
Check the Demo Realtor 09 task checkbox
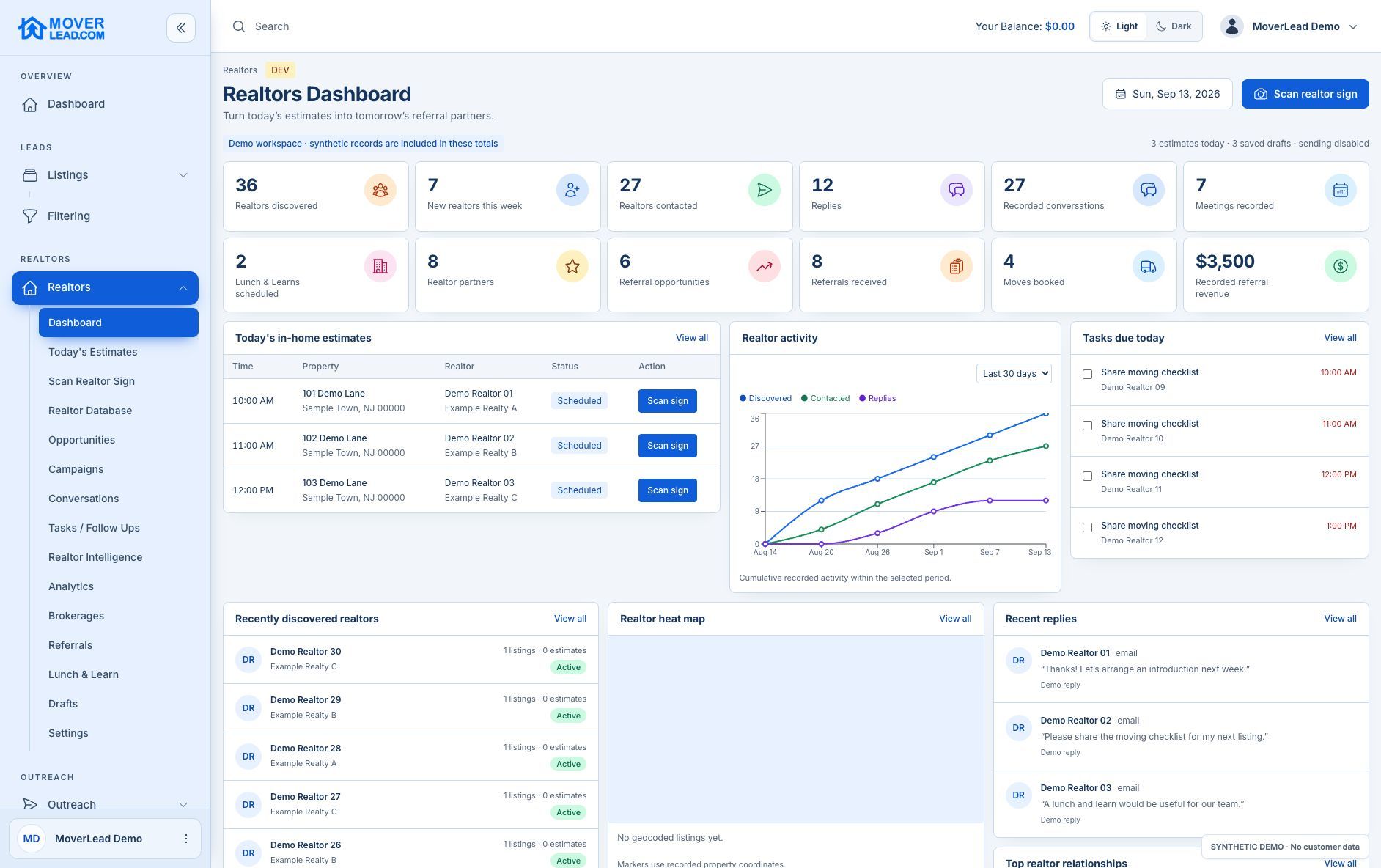tap(1088, 374)
